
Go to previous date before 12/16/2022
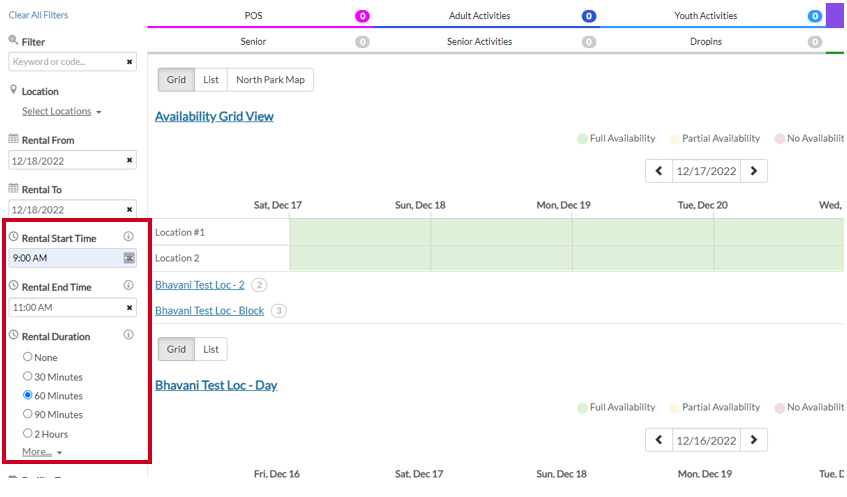658,440
